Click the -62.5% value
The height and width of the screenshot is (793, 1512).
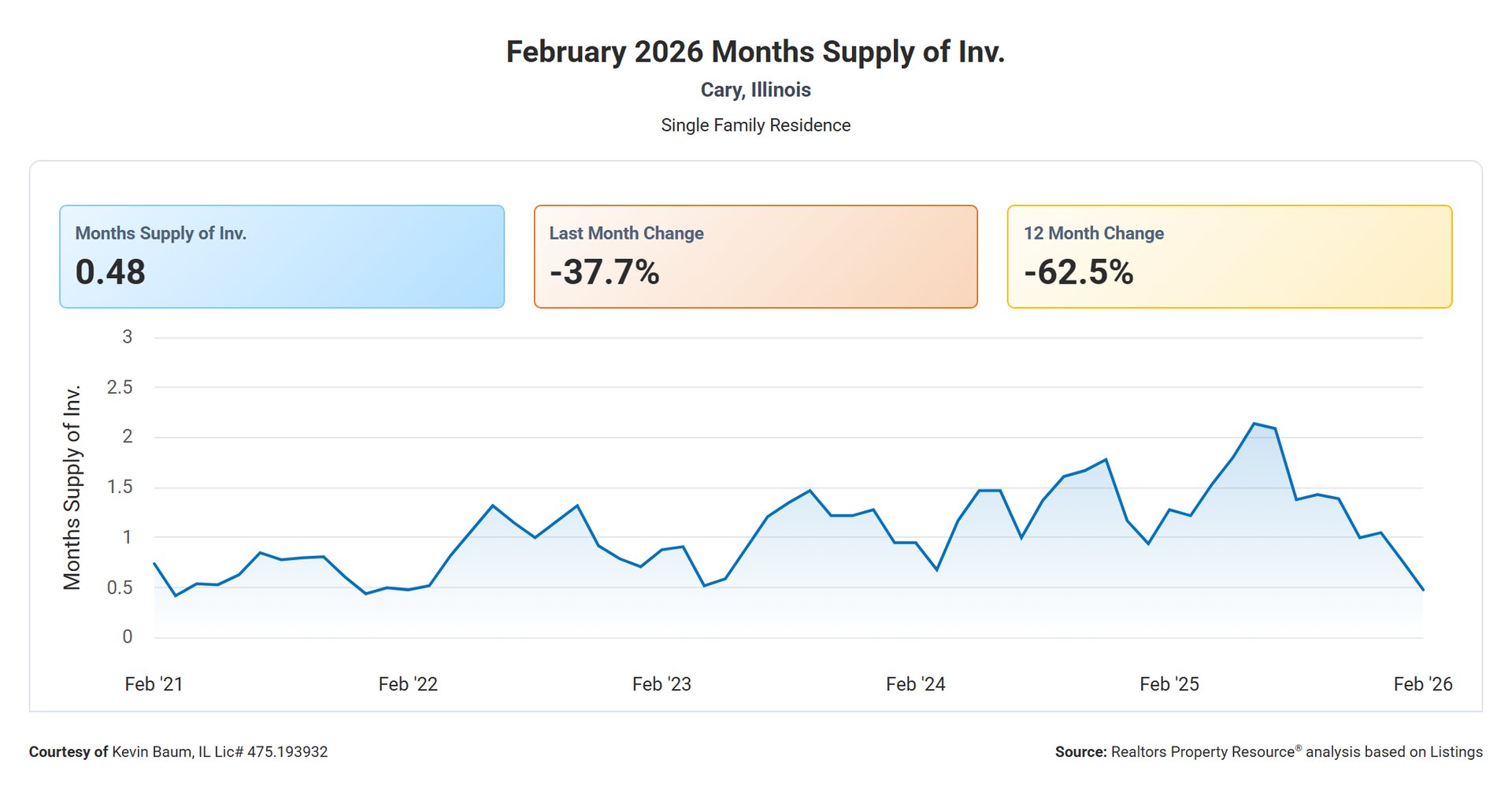pos(1078,272)
